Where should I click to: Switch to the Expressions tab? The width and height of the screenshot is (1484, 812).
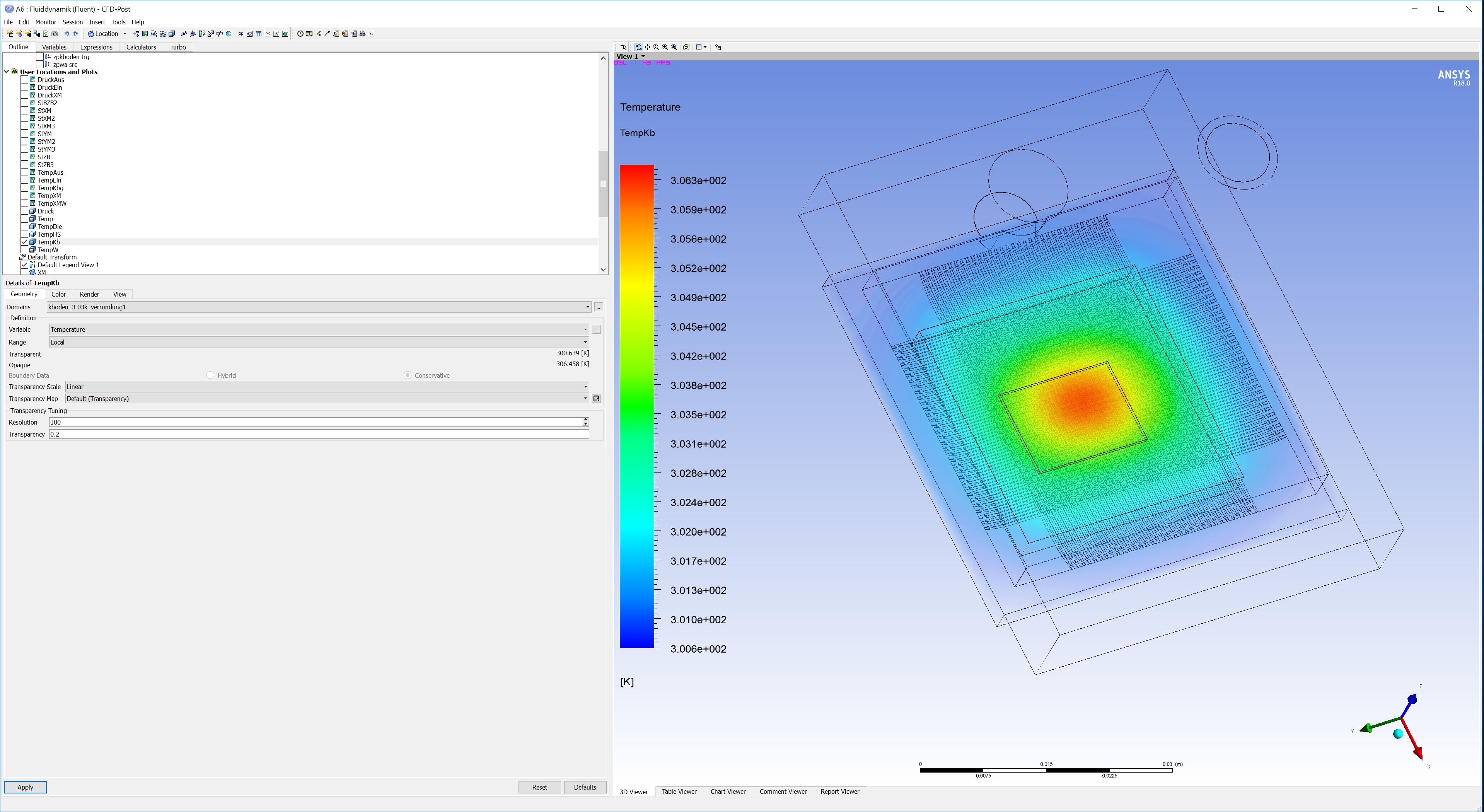pyautogui.click(x=96, y=47)
